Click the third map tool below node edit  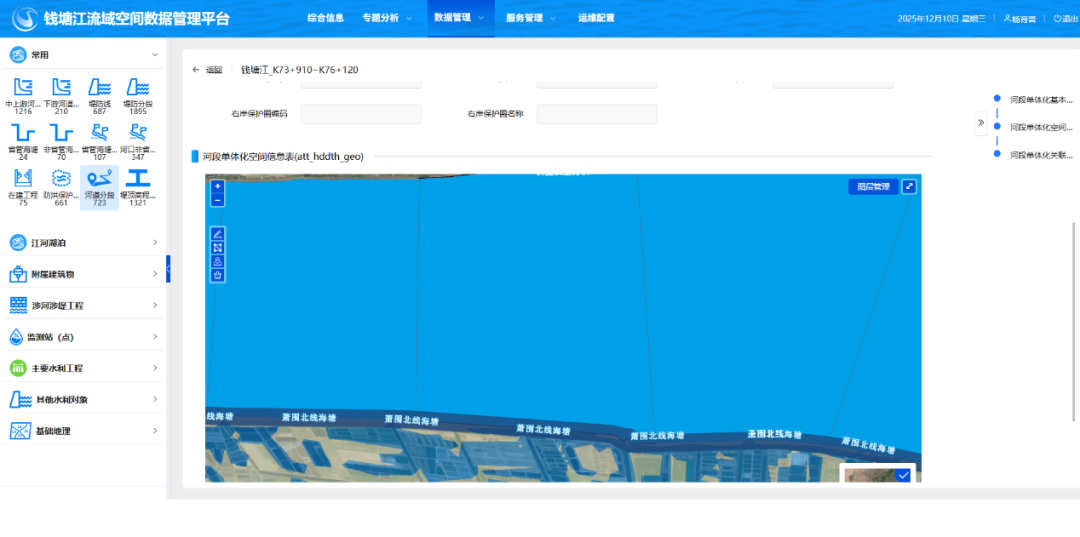pos(218,261)
